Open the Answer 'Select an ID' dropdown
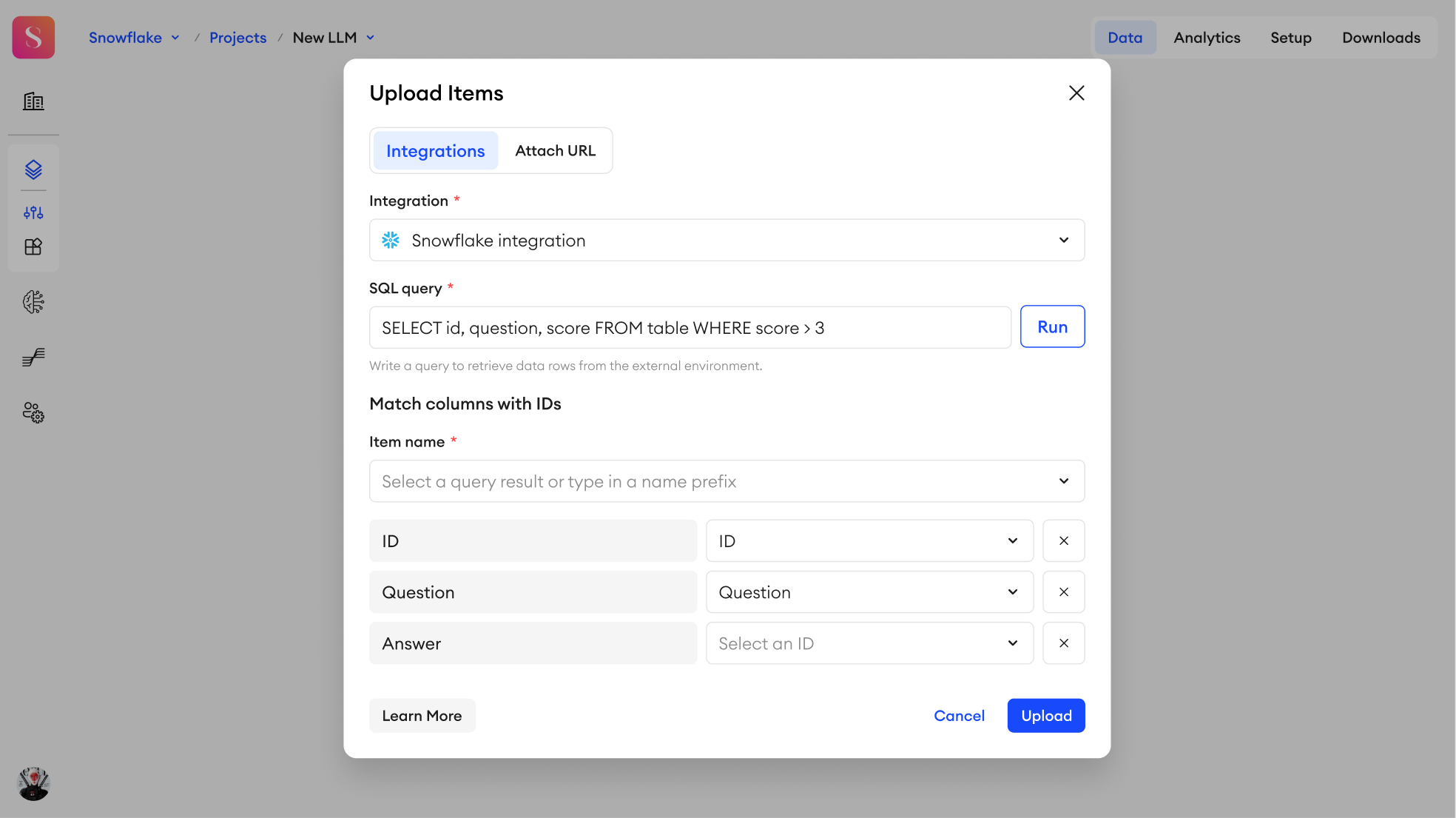The height and width of the screenshot is (818, 1456). coord(870,643)
